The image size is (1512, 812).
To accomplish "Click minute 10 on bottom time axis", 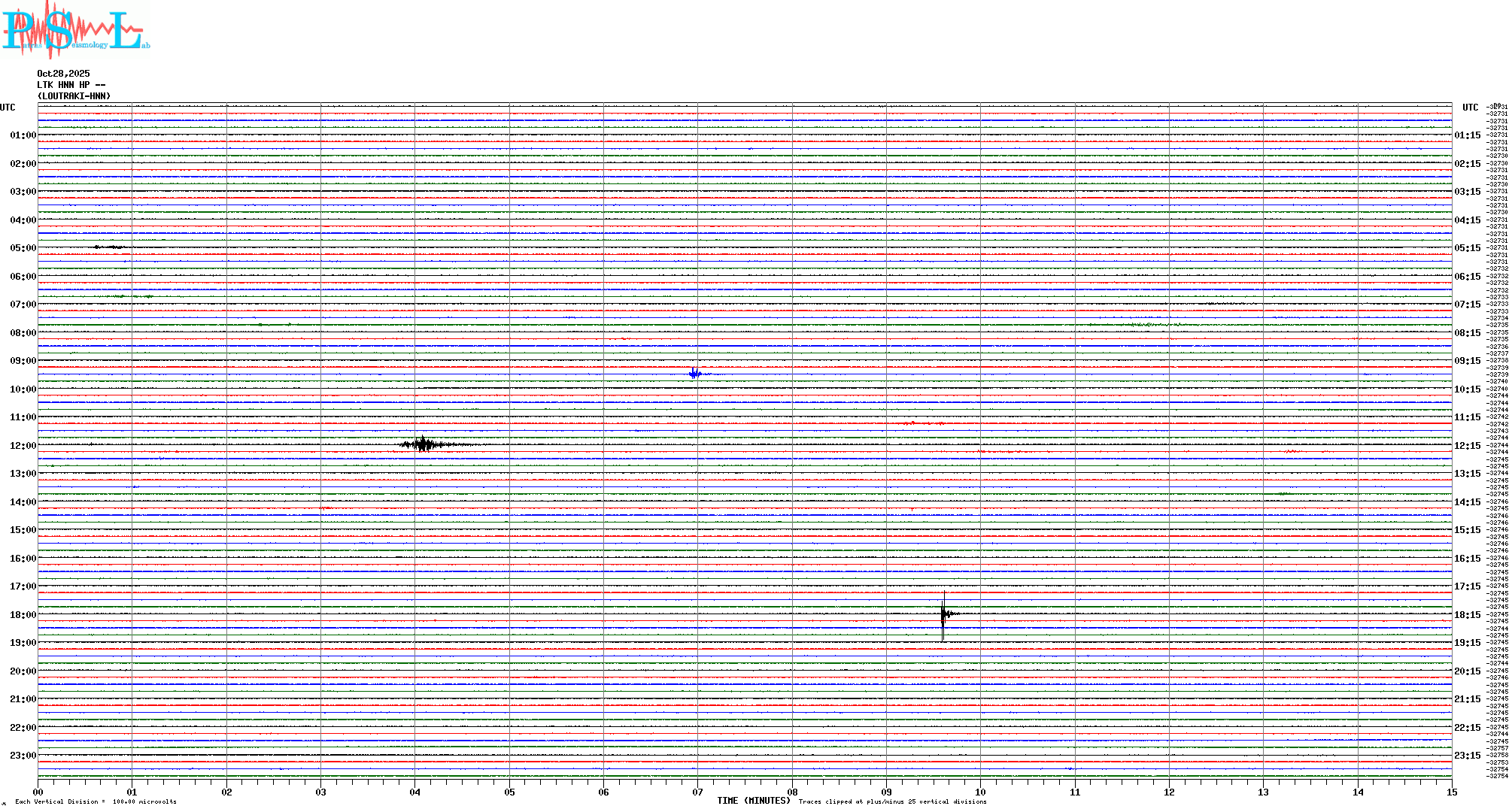I will pos(980,792).
